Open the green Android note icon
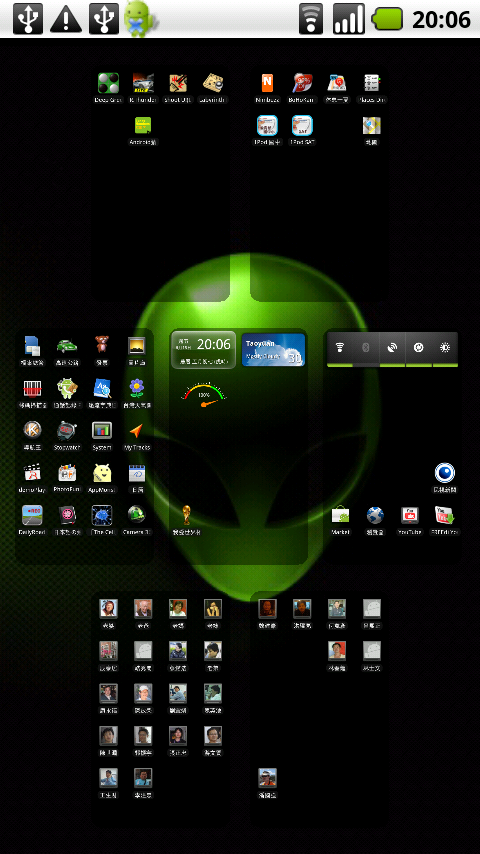The image size is (480, 854). click(143, 125)
